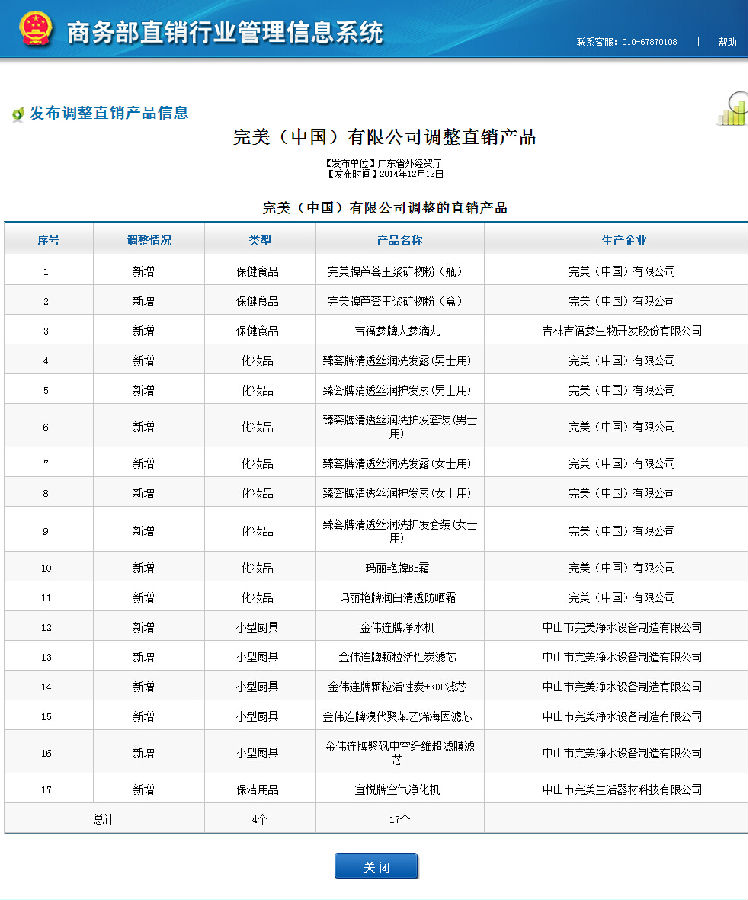The image size is (748, 900).
Task: Click the granular activated carbon filter name, row 13
Action: pyautogui.click(x=397, y=657)
